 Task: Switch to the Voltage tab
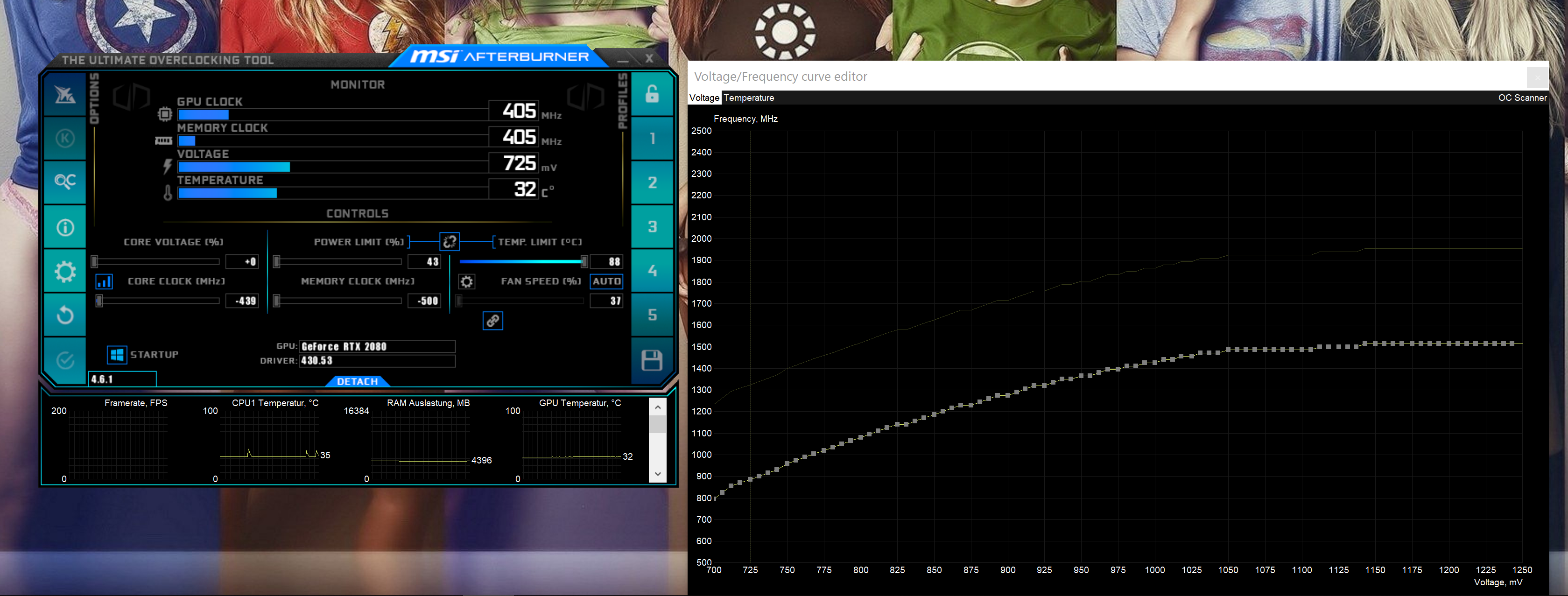tap(704, 98)
